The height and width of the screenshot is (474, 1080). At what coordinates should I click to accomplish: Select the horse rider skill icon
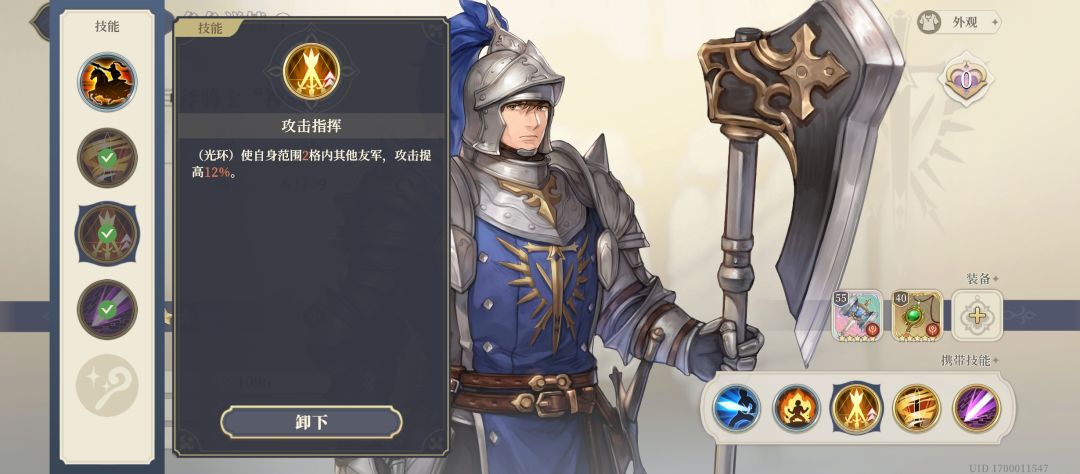107,82
